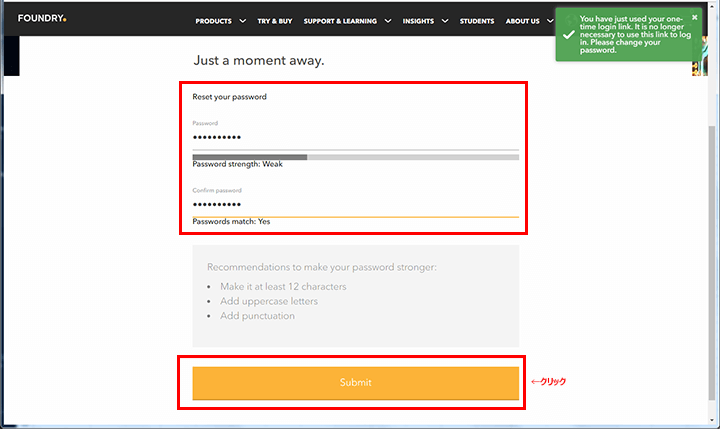The height and width of the screenshot is (429, 720).
Task: Focus the Password input field
Action: click(x=355, y=137)
